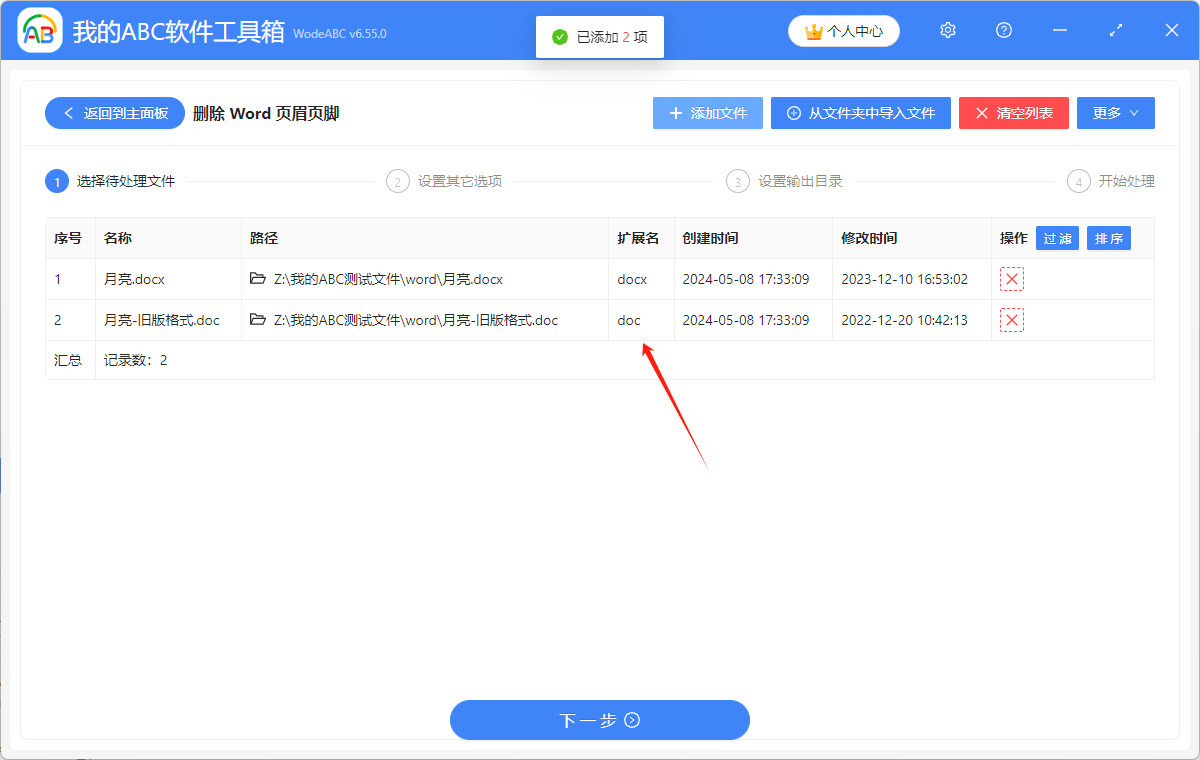
Task: Open the 过滤 filter control
Action: (1057, 238)
